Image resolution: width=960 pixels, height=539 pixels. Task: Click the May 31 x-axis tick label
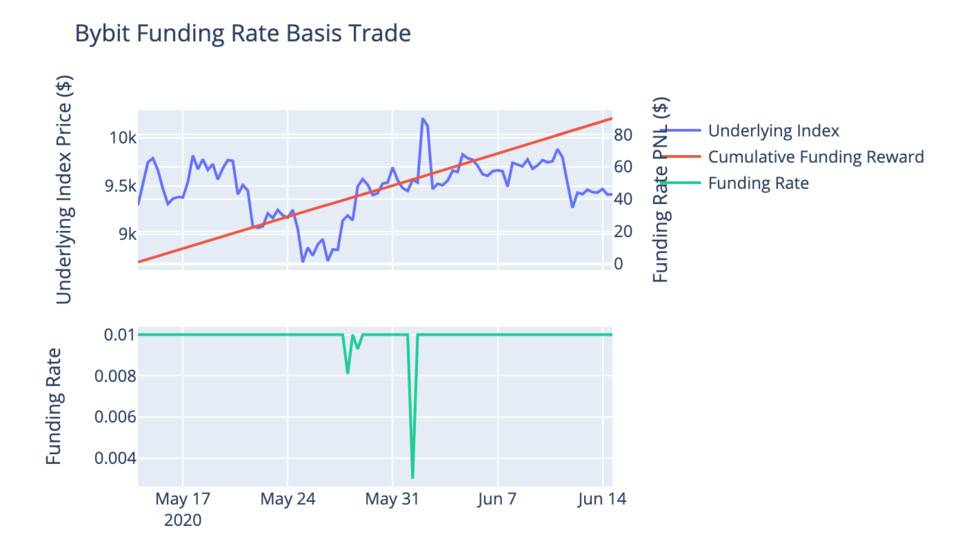tap(392, 499)
